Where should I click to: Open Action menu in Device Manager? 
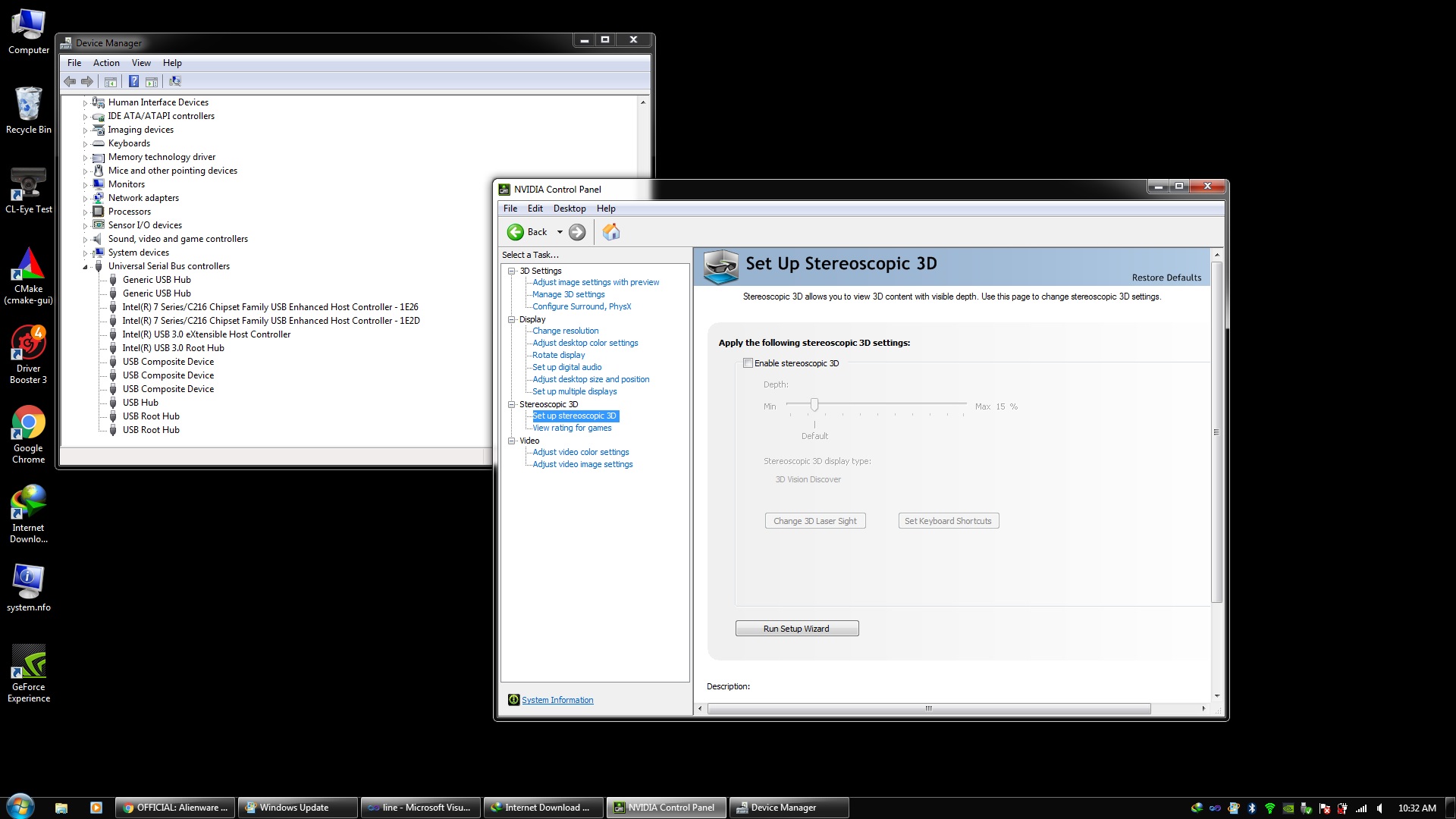tap(106, 63)
